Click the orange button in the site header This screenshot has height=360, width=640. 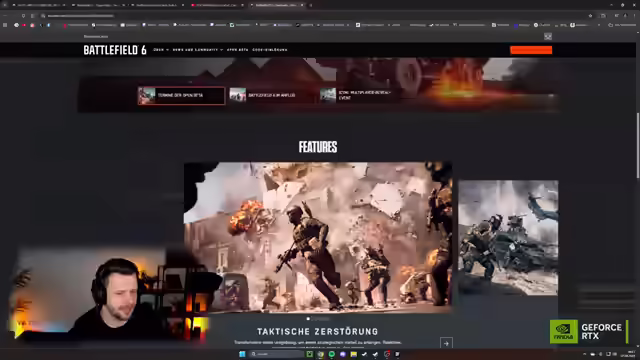pos(531,50)
